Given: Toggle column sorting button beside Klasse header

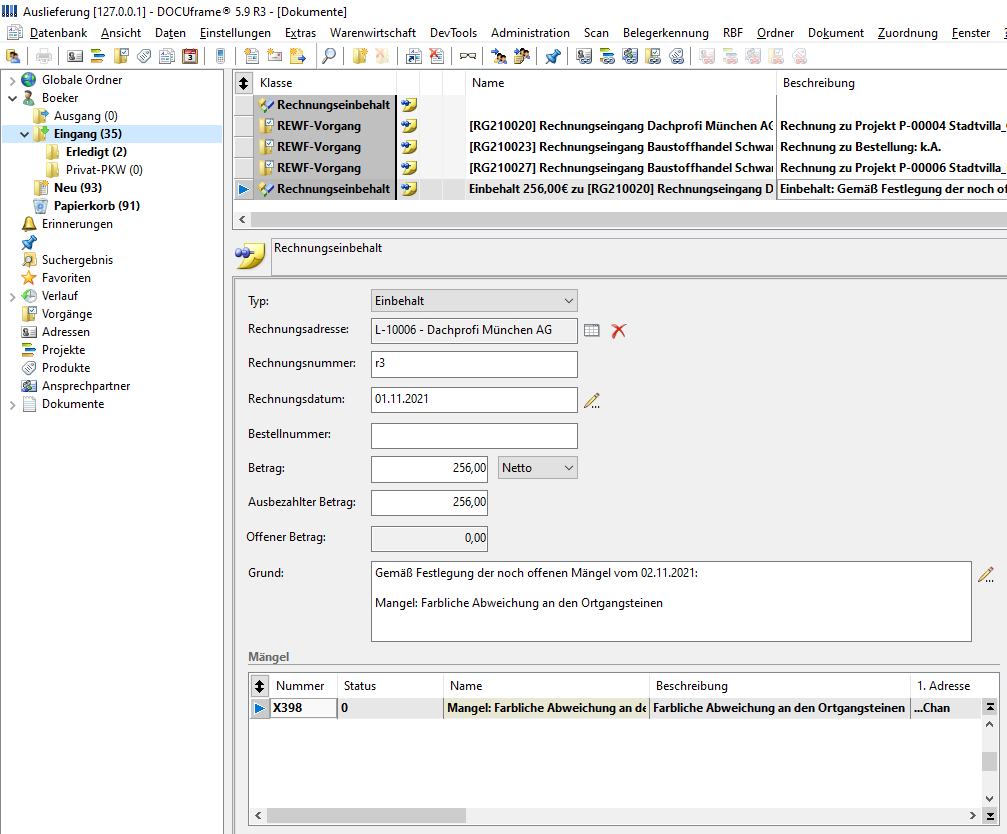Looking at the screenshot, I should (x=243, y=83).
